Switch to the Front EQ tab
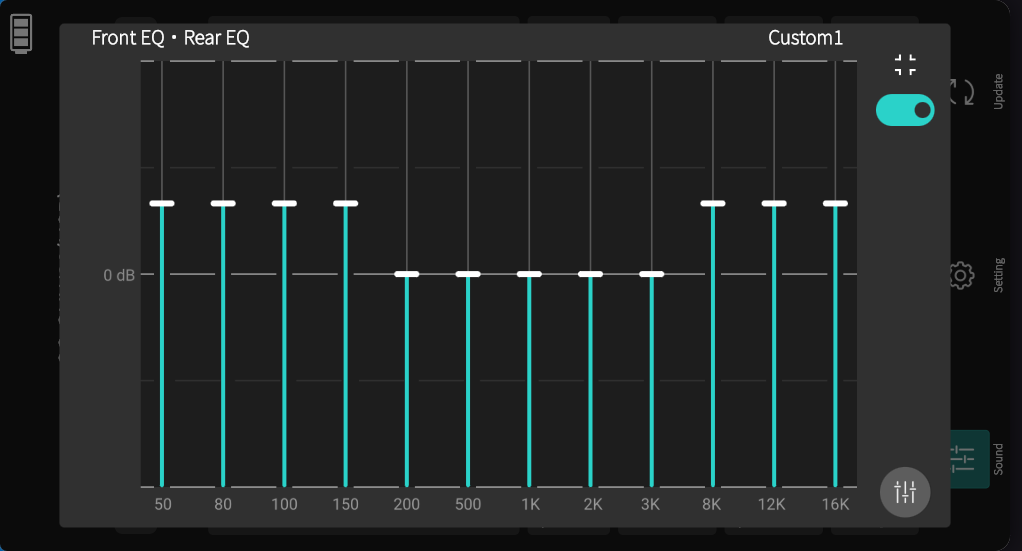Viewport: 1022px width, 551px height. point(127,38)
